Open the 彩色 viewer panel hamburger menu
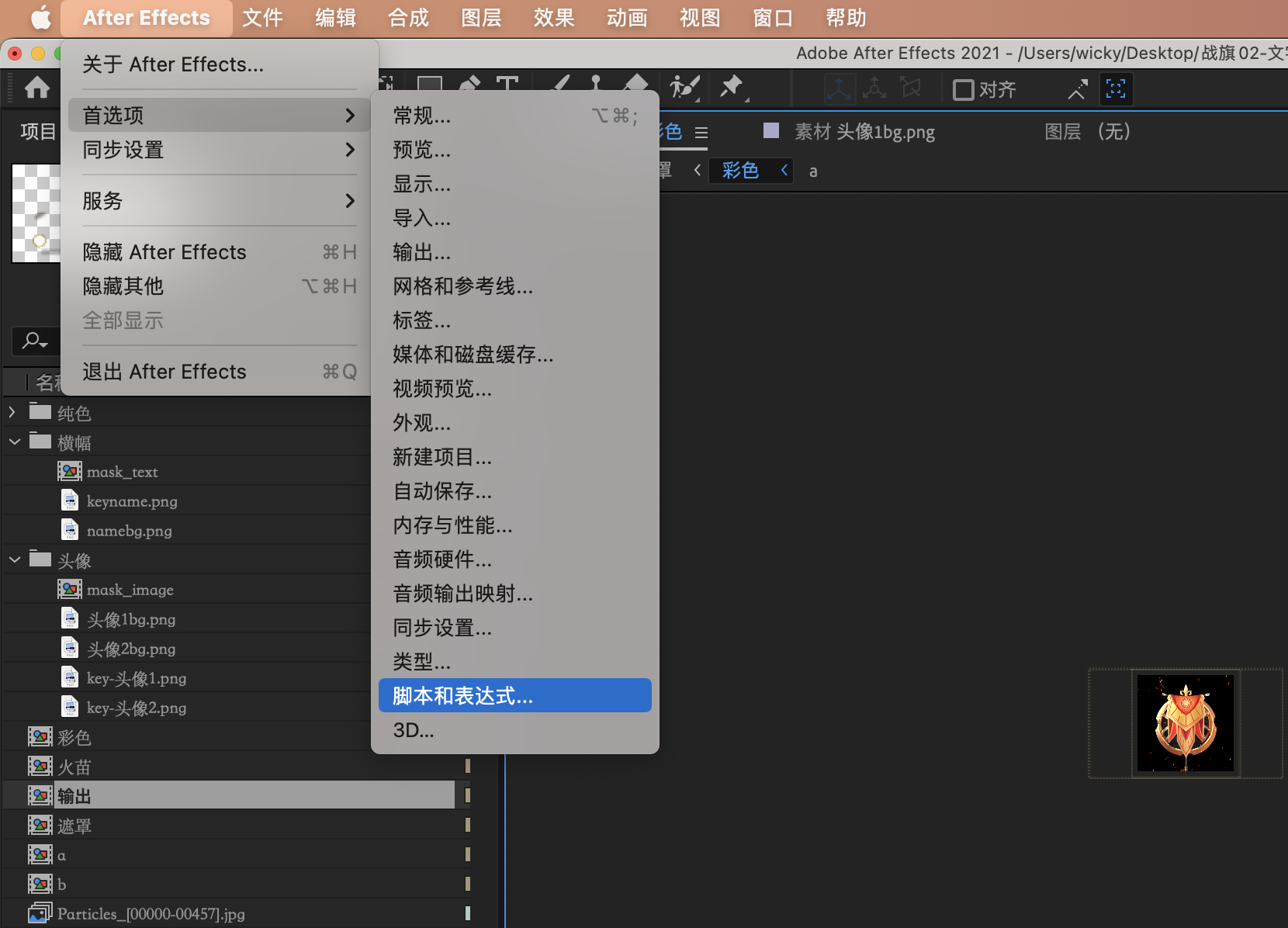 pos(702,132)
